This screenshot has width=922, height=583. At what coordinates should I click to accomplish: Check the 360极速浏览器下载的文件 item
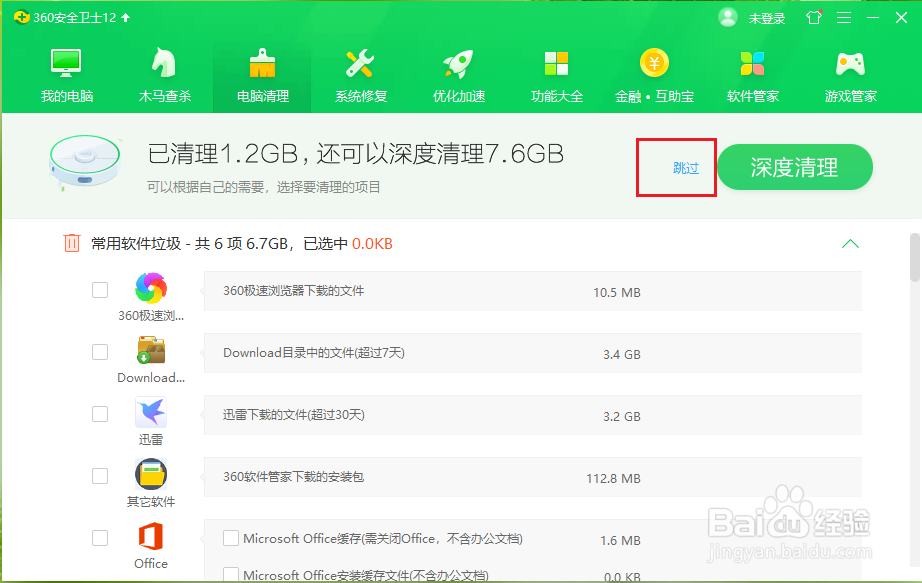100,289
